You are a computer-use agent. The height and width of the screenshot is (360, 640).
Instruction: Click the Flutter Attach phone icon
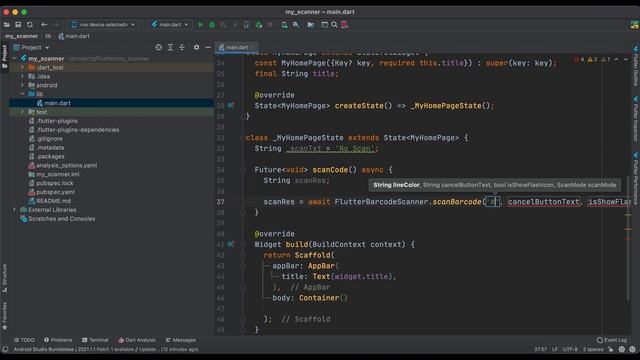[246, 24]
